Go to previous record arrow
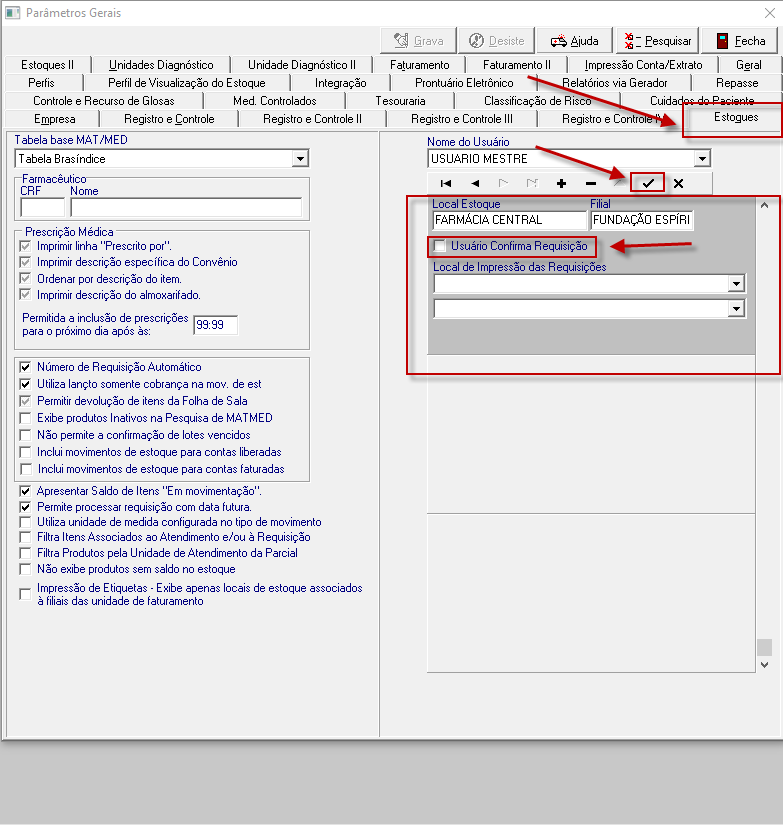 475,183
